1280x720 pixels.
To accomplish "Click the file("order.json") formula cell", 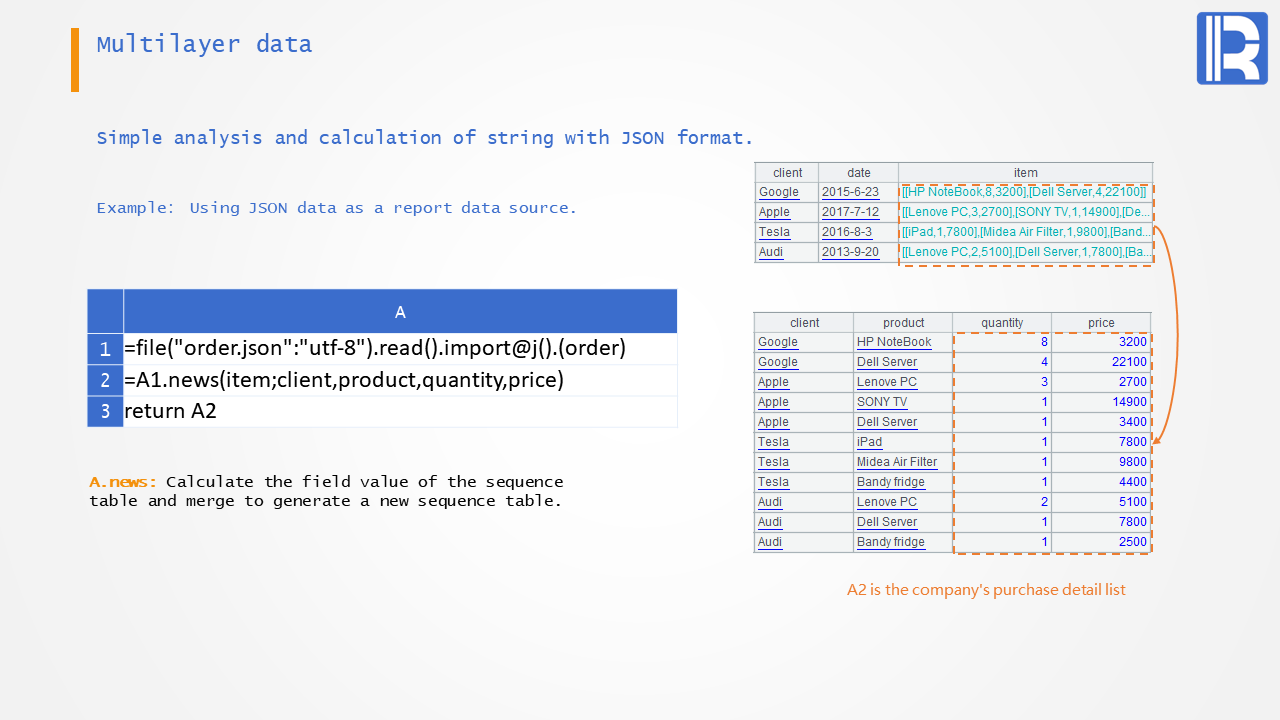I will click(x=400, y=349).
